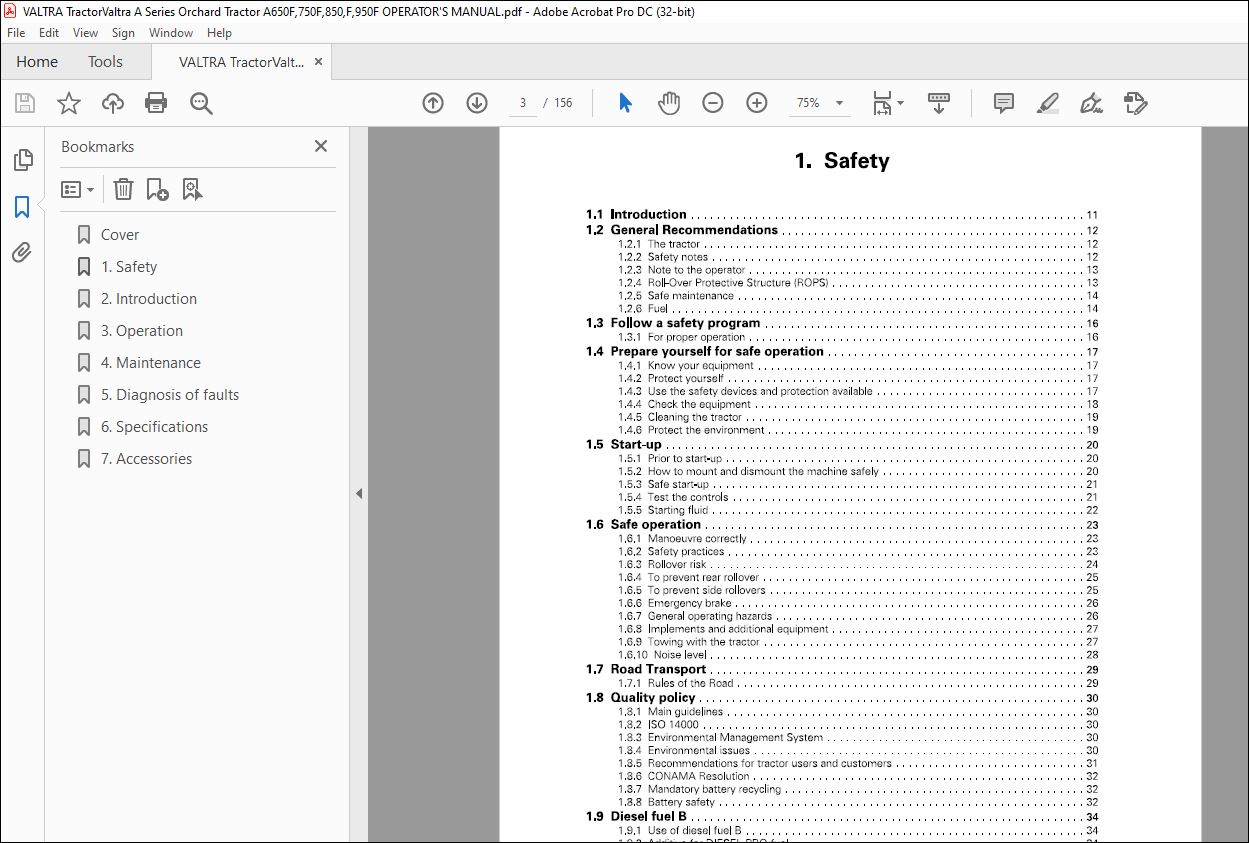
Task: Click 1.5 Start-up contents entry
Action: click(842, 445)
